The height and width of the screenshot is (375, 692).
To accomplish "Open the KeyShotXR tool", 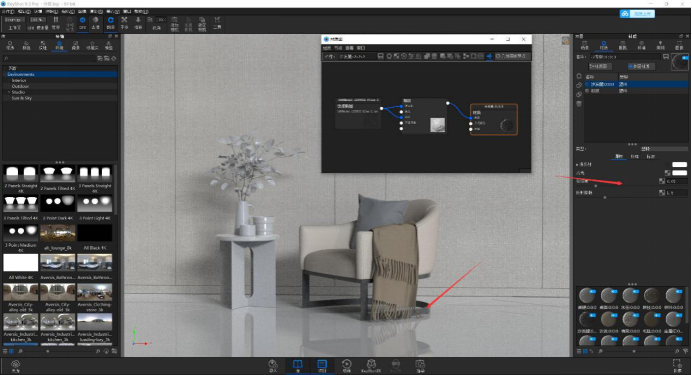I will [x=371, y=364].
